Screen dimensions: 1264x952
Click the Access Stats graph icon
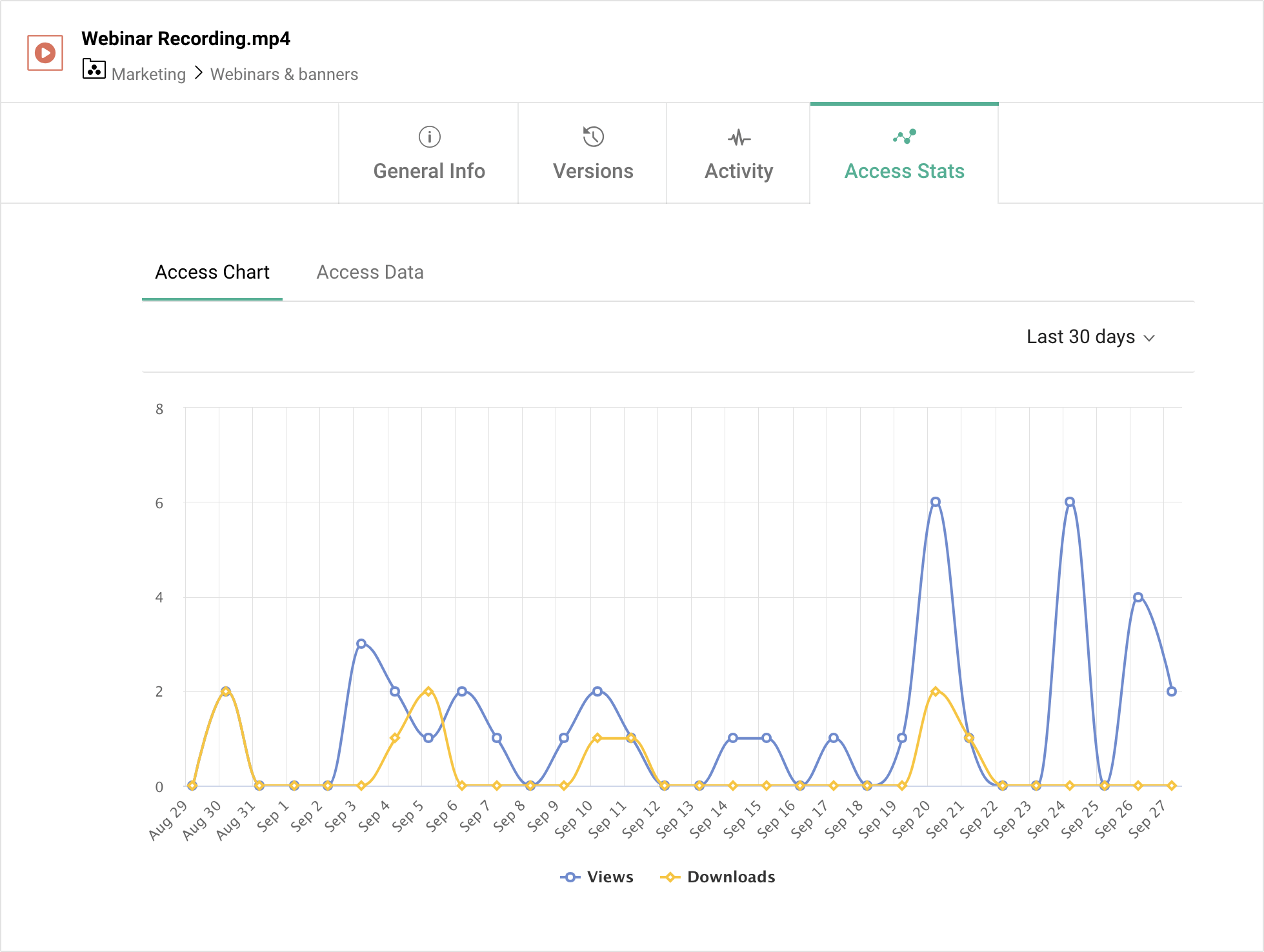click(x=904, y=136)
